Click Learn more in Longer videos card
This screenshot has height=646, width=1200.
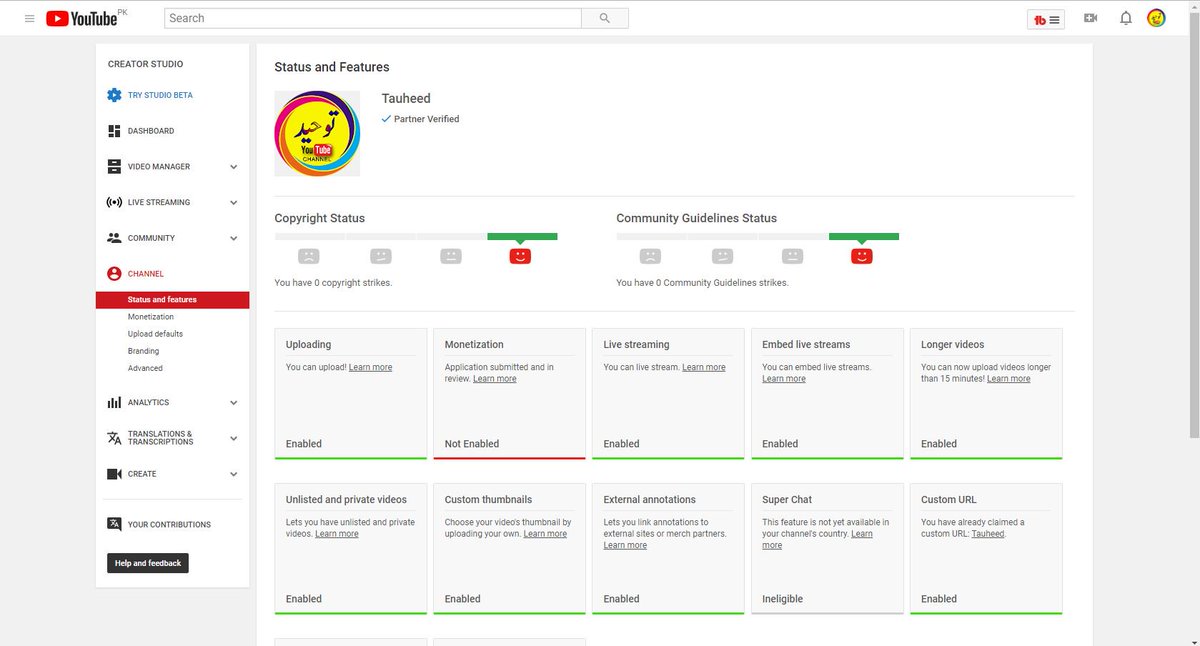1009,379
